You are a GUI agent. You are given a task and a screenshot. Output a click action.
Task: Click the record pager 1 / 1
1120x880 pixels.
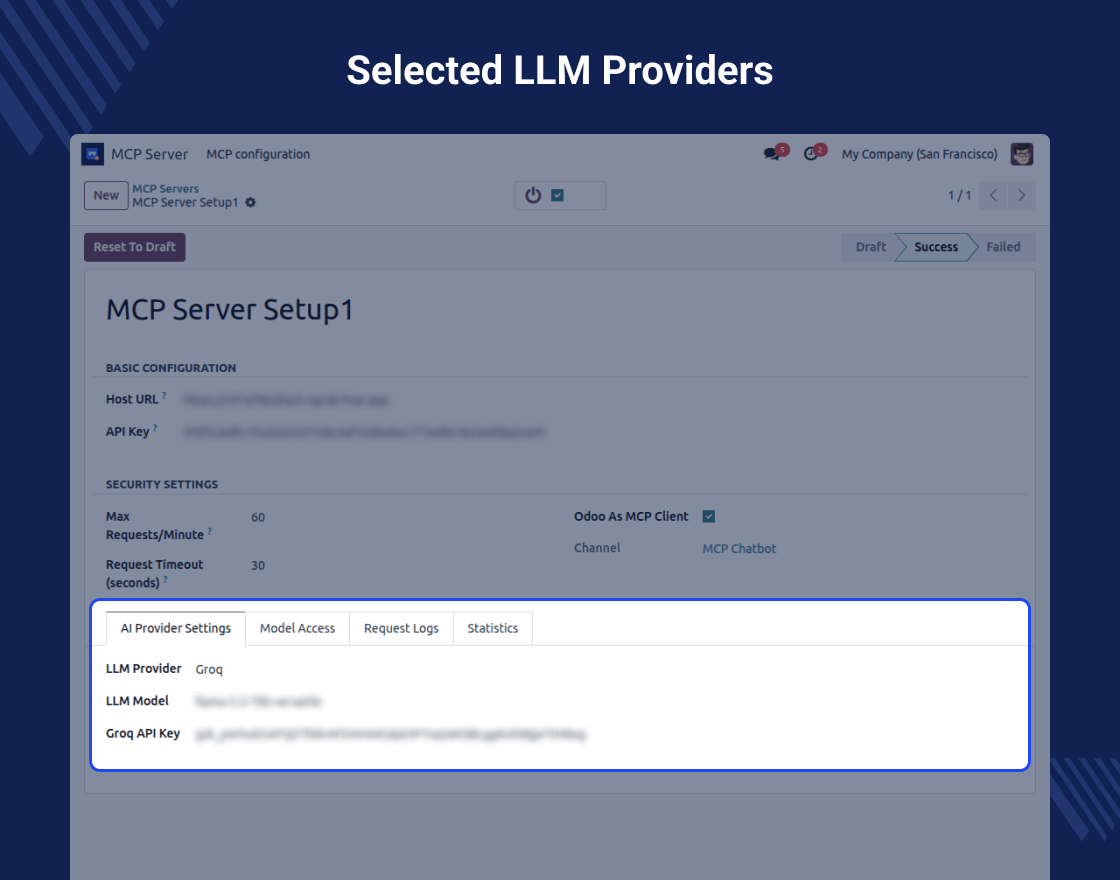[959, 196]
